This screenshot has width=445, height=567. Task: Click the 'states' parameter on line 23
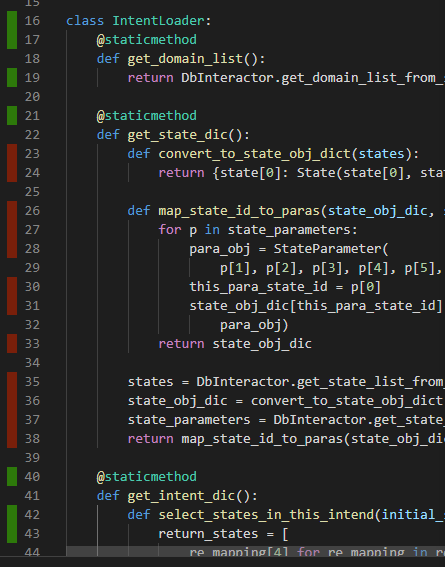click(x=381, y=154)
